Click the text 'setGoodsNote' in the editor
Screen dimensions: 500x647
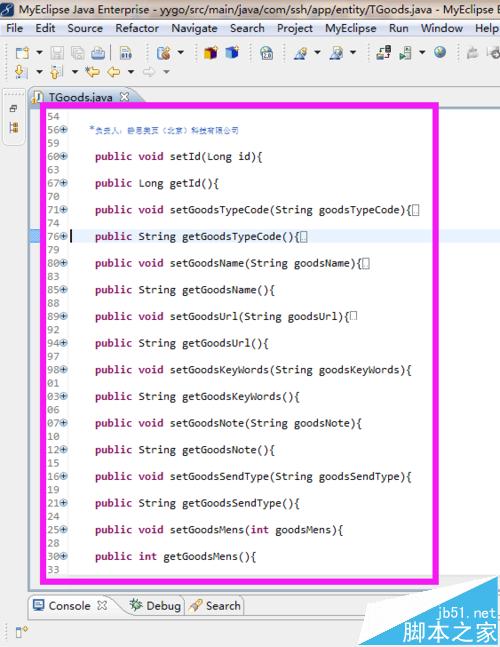207,423
